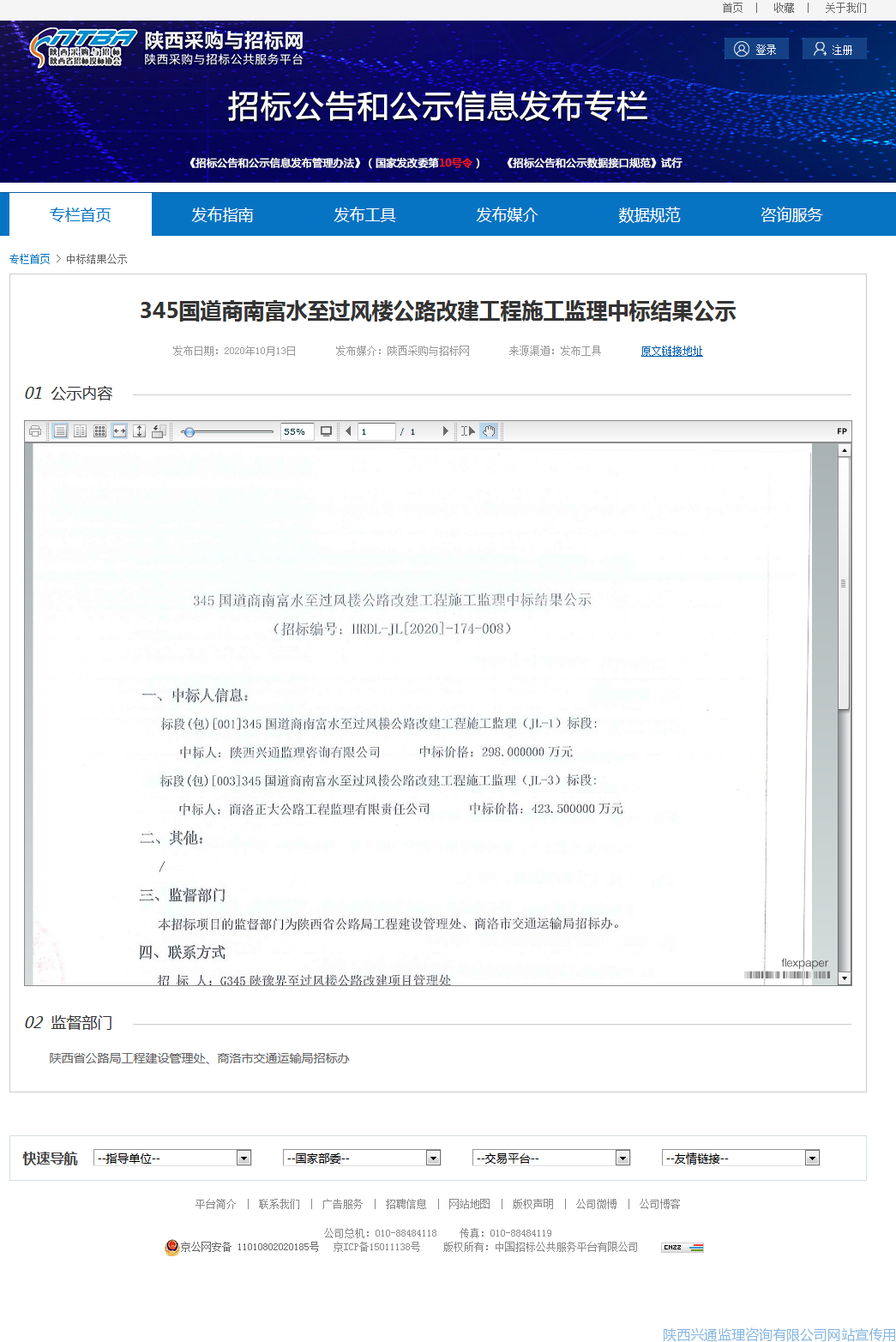The height and width of the screenshot is (1342, 896).
Task: Click the 版权声明 footer link
Action: pos(533,1204)
